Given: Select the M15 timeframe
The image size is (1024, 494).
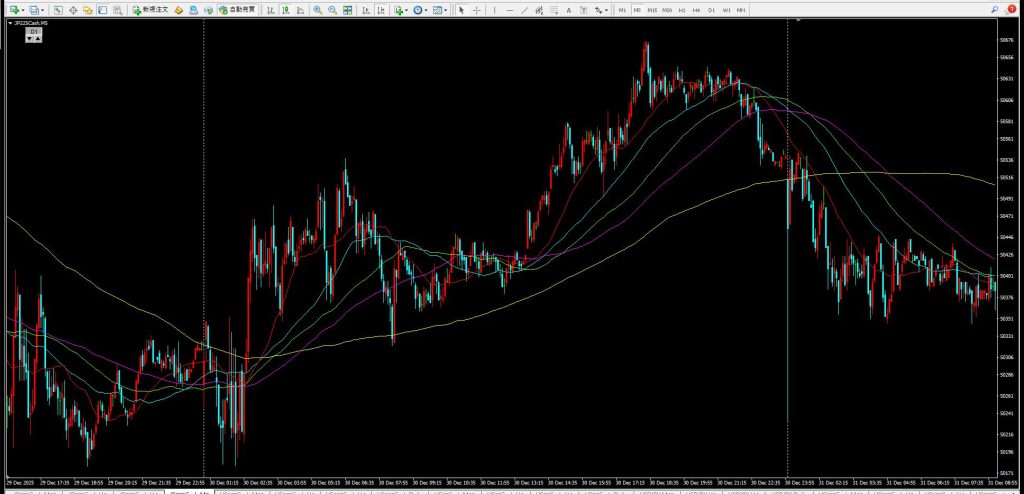Looking at the screenshot, I should [x=652, y=9].
